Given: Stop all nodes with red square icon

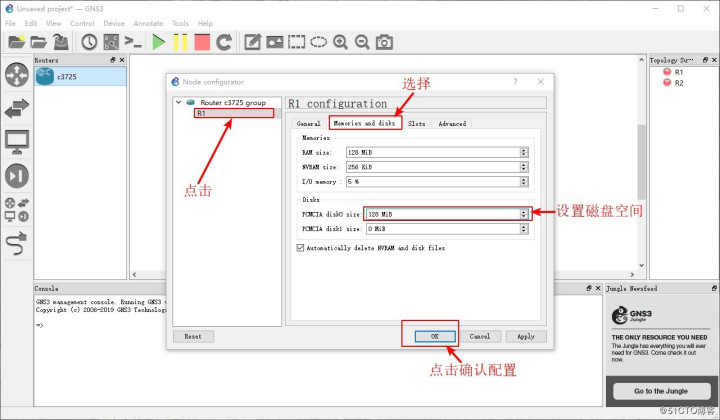Looking at the screenshot, I should pos(202,42).
